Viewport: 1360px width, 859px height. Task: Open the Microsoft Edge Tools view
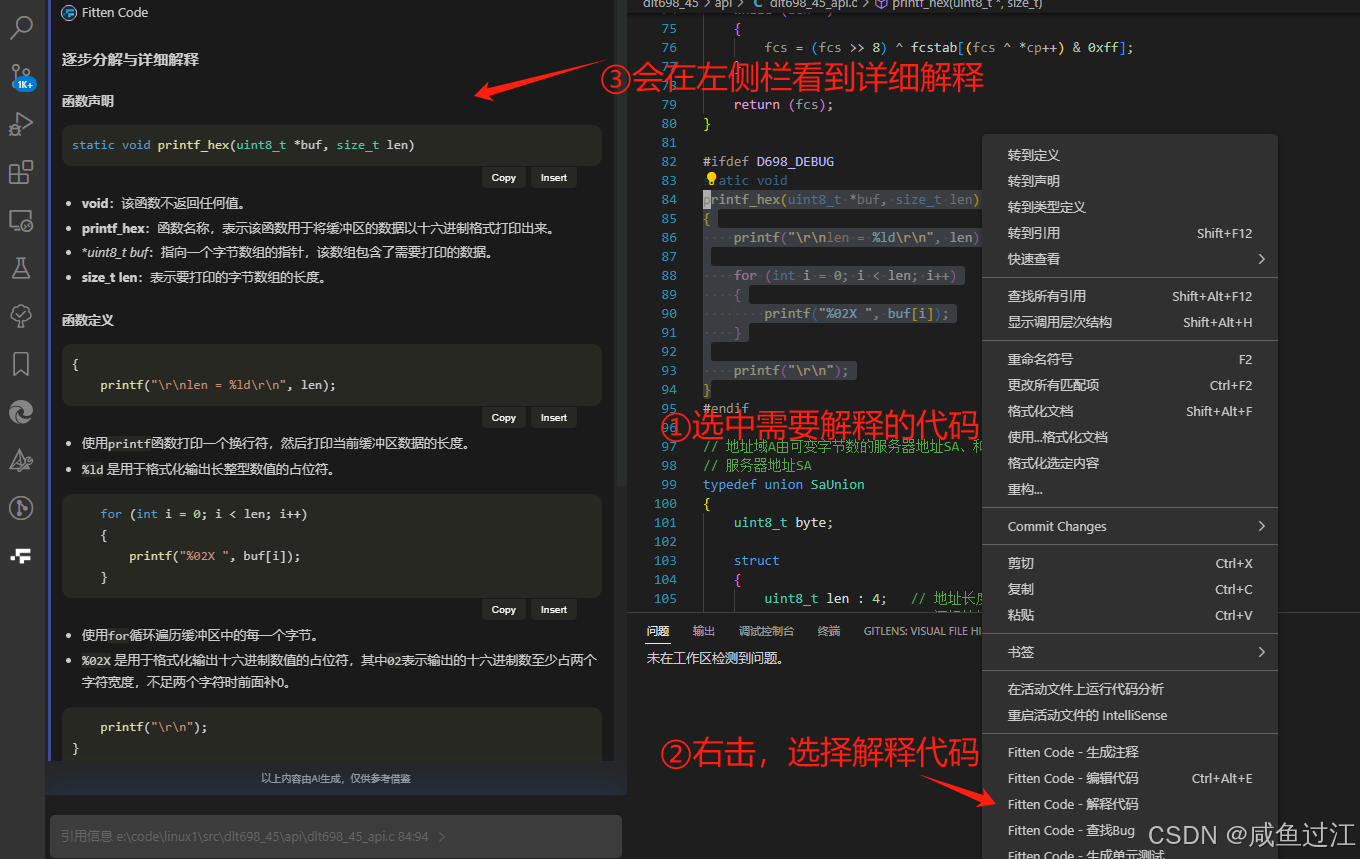pyautogui.click(x=21, y=411)
